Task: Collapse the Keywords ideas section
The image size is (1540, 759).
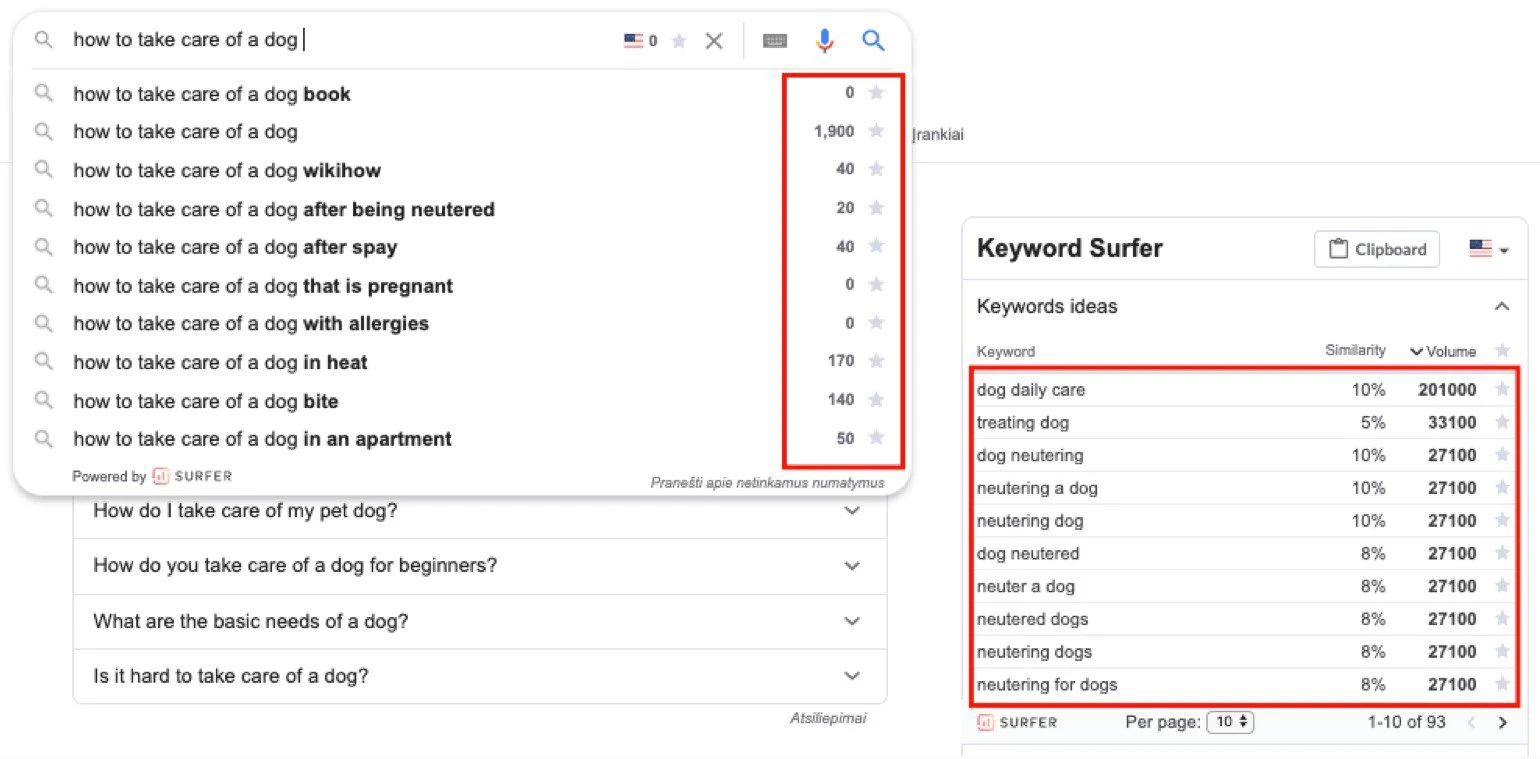Action: [x=1501, y=307]
